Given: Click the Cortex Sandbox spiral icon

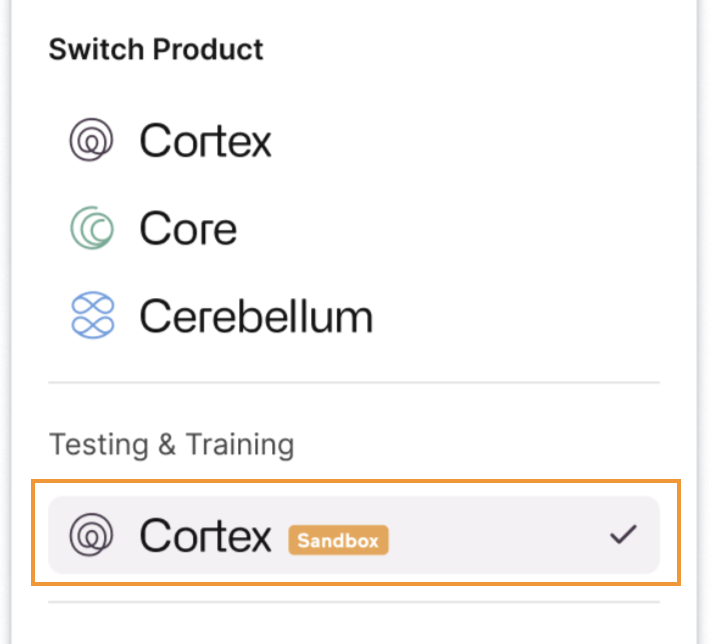Looking at the screenshot, I should click(x=91, y=535).
